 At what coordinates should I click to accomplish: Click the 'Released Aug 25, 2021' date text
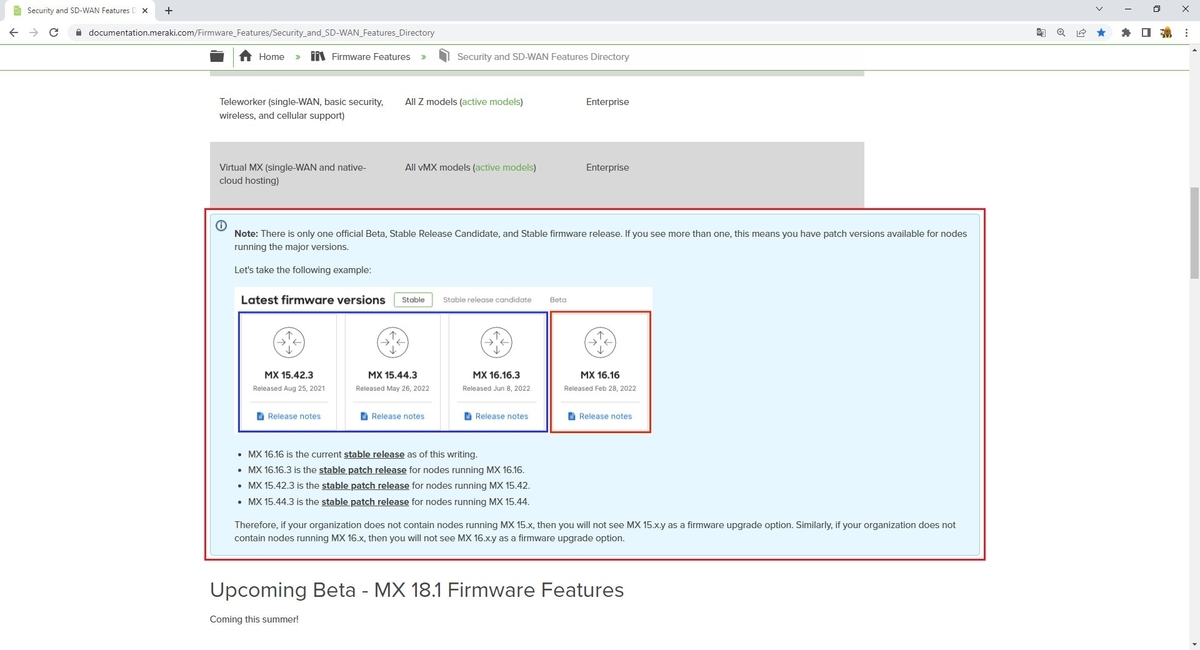pyautogui.click(x=288, y=388)
